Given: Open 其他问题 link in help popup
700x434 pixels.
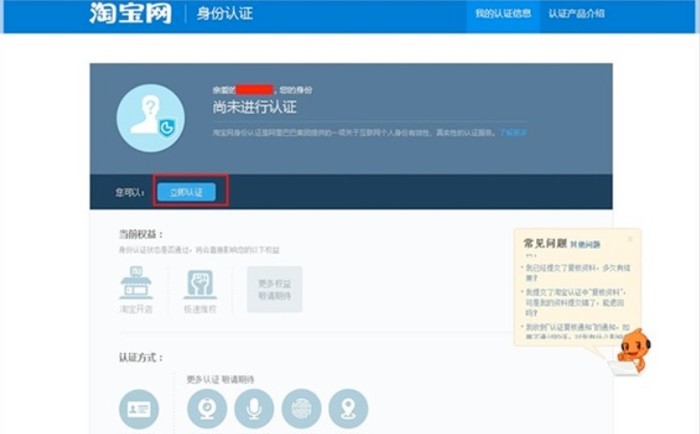Looking at the screenshot, I should (585, 245).
